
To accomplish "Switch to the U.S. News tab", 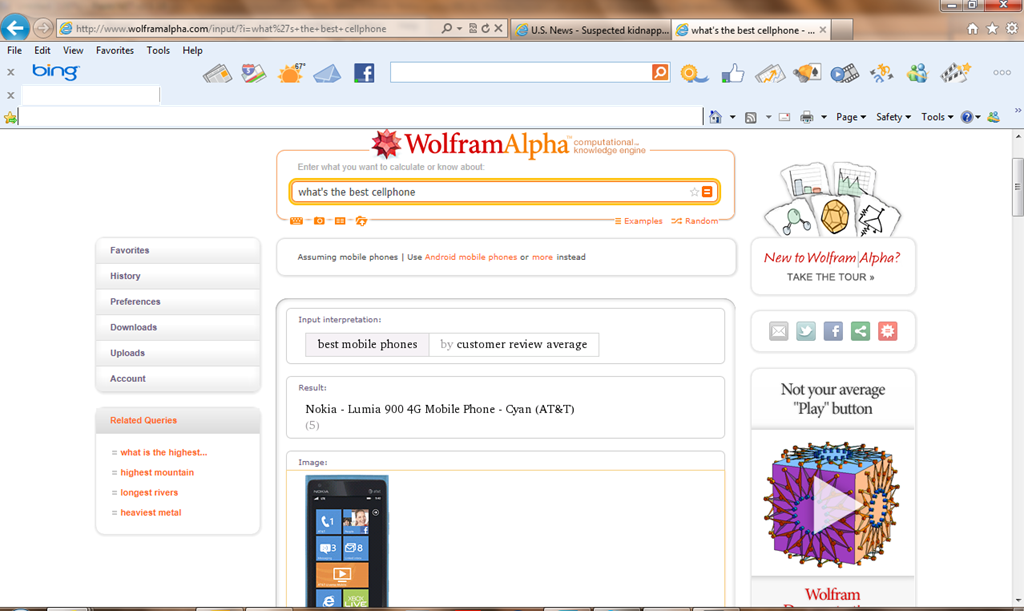I will [x=591, y=30].
